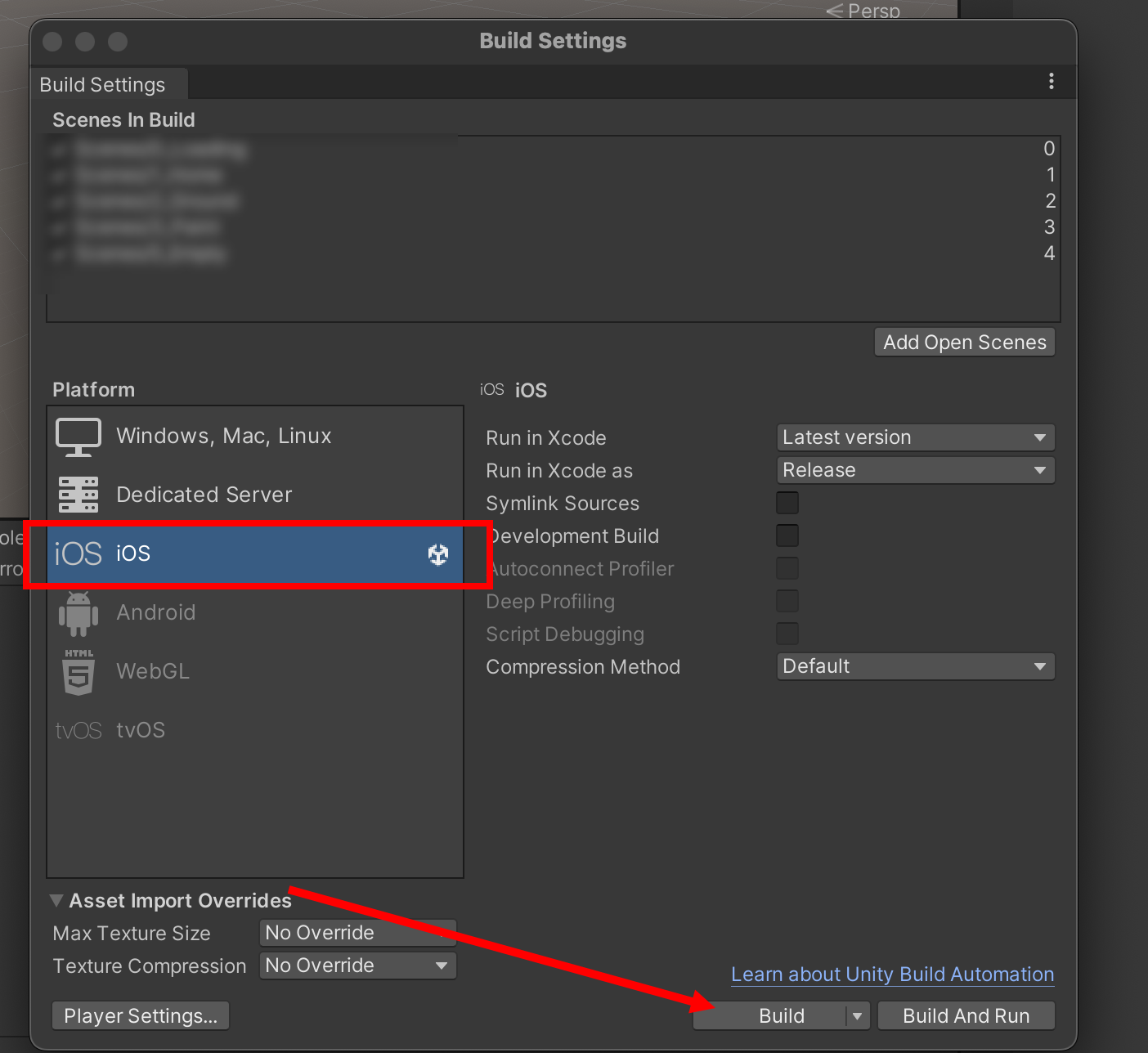Click the Persp label in the scene view
Screen dimensions: 1148x1053
[x=874, y=11]
